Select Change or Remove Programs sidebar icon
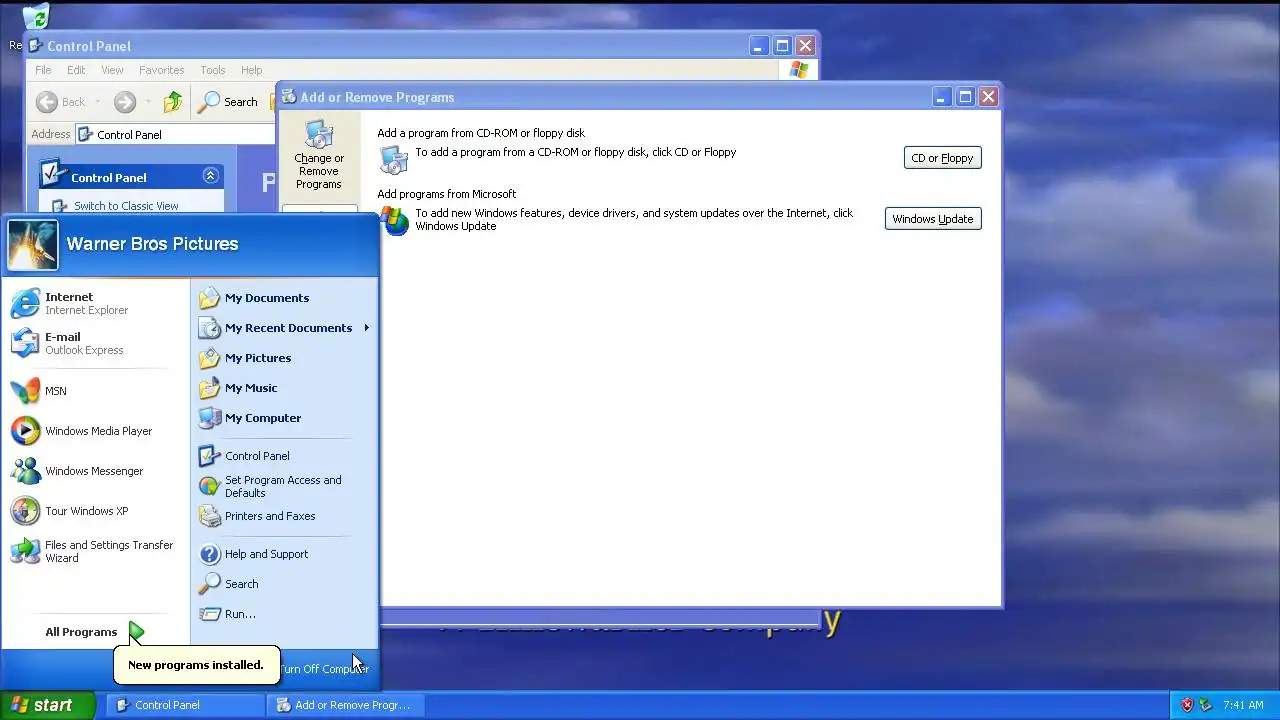This screenshot has width=1280, height=720. pos(319,156)
